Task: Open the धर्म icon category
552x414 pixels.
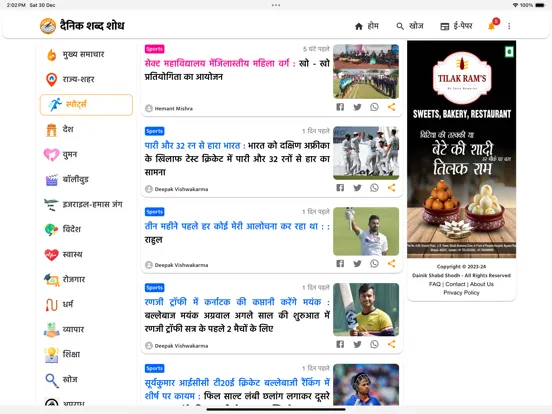Action: pyautogui.click(x=51, y=305)
